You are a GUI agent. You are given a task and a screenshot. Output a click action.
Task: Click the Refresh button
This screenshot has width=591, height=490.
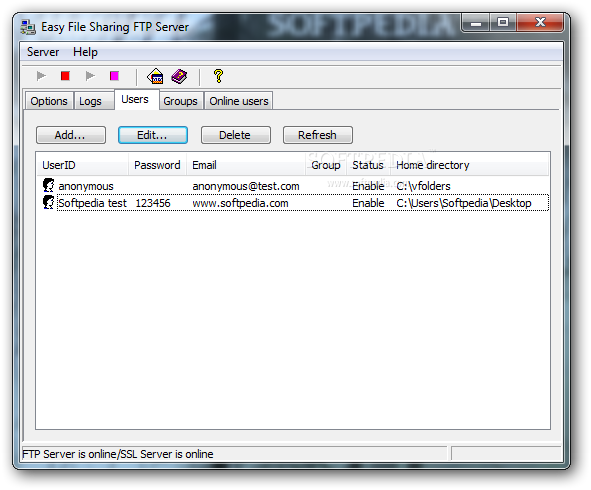(318, 135)
